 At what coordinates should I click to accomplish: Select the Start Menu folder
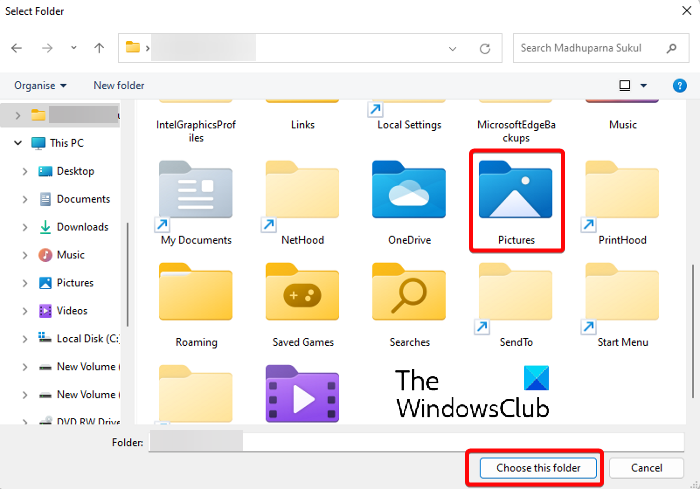pos(622,305)
